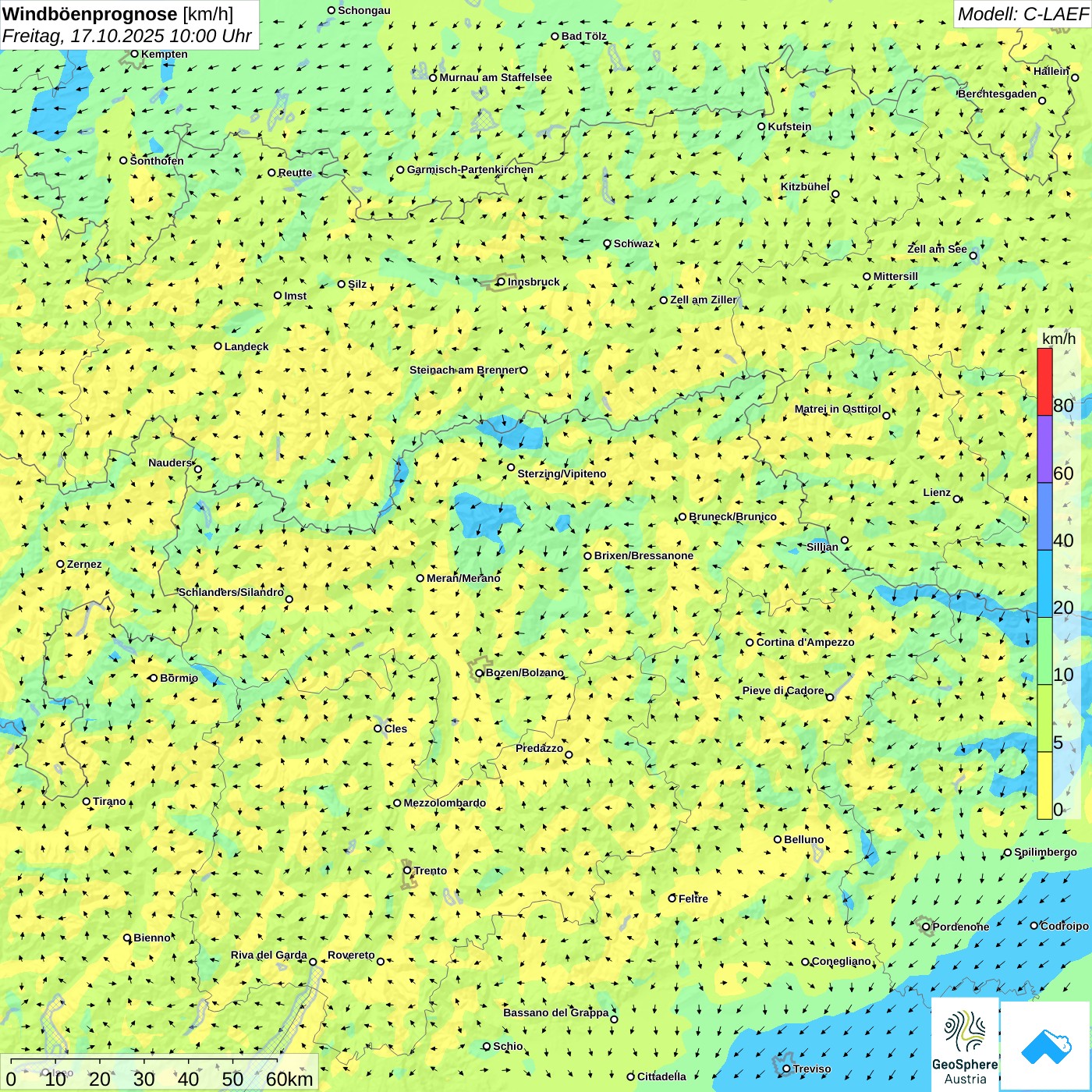The height and width of the screenshot is (1092, 1092).
Task: Click the Schlanders/Silandro label
Action: 231,592
